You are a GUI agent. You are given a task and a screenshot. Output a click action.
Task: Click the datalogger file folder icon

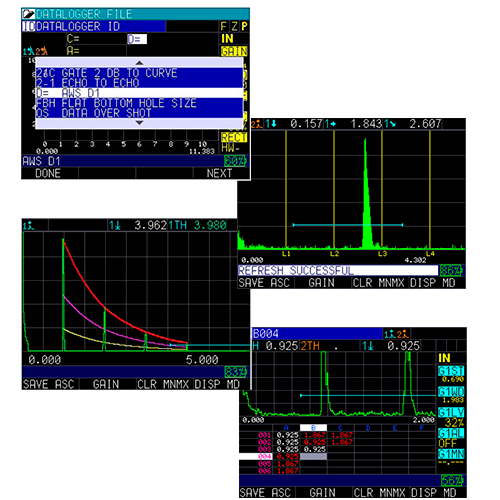[x=28, y=14]
